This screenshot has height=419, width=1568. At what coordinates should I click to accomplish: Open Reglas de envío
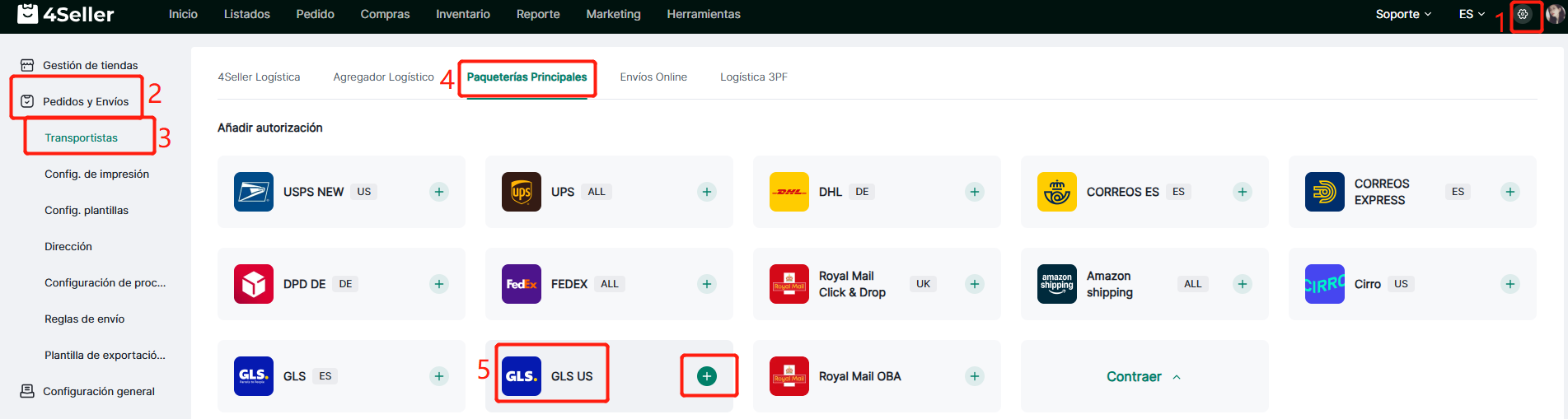84,319
